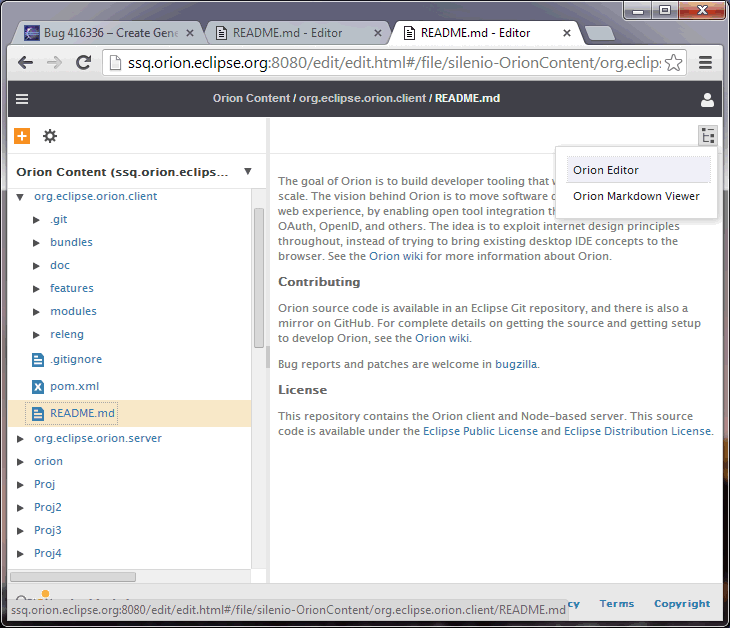Choose Orion Markdown Viewer option
The width and height of the screenshot is (730, 628).
pyautogui.click(x=636, y=196)
